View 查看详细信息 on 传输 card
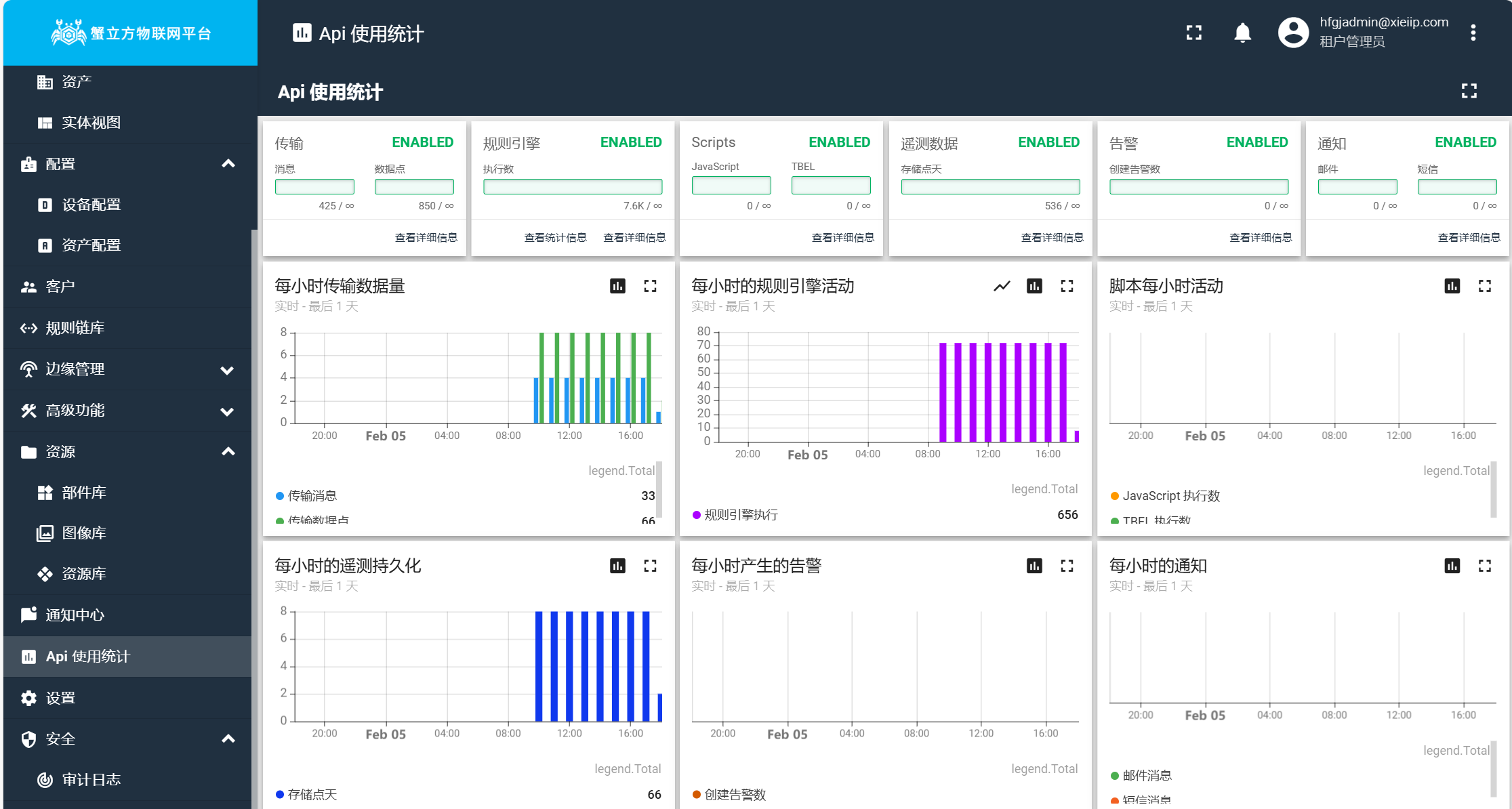The height and width of the screenshot is (809, 1512). coord(426,238)
